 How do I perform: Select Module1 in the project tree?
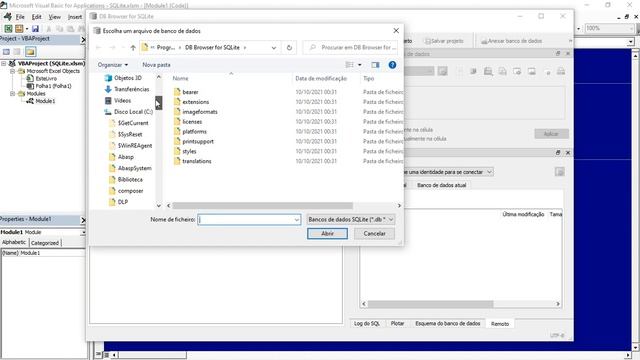click(45, 101)
